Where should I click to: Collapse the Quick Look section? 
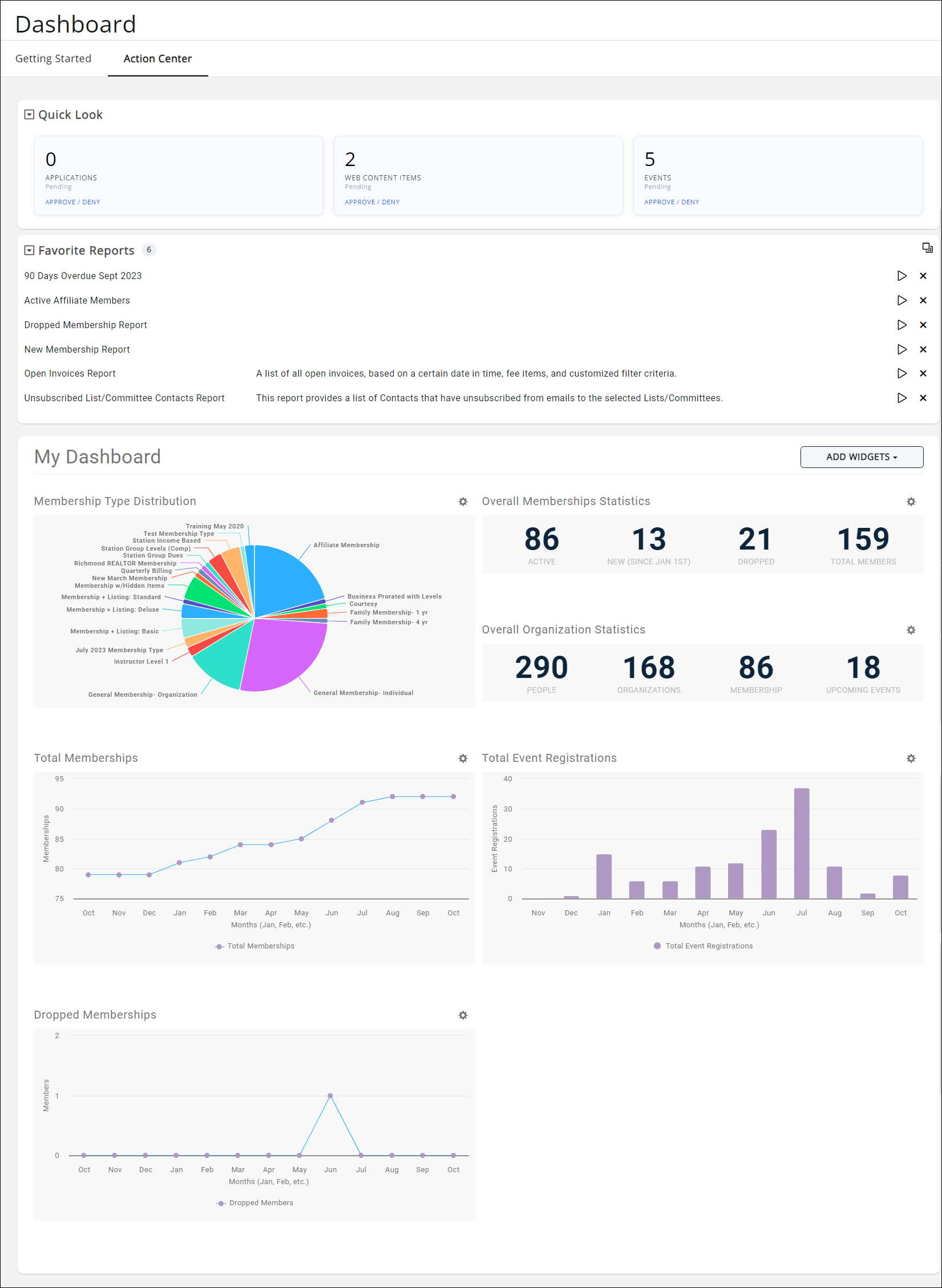pos(29,114)
